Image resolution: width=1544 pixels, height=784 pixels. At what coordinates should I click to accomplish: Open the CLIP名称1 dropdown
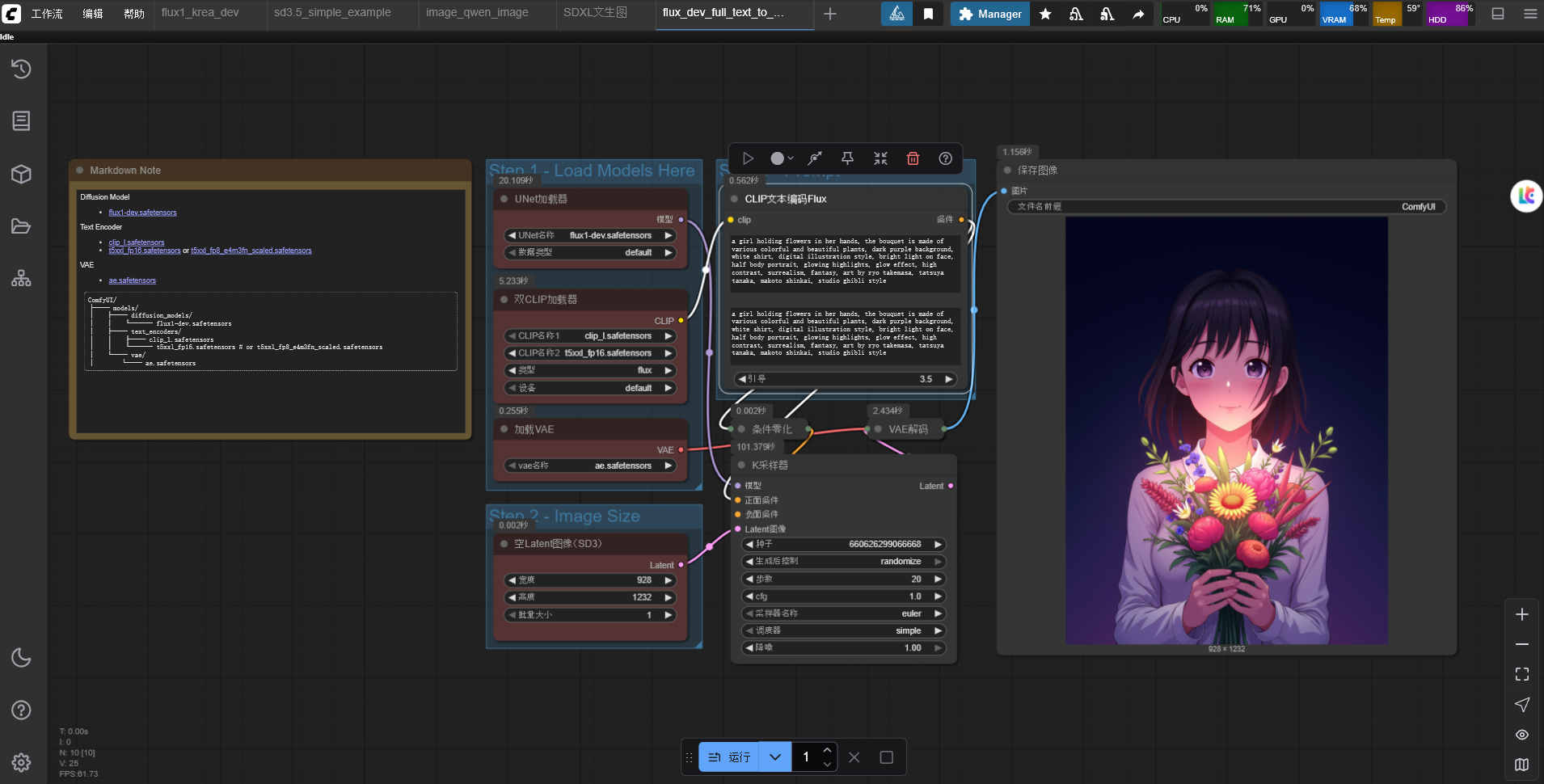click(x=591, y=335)
